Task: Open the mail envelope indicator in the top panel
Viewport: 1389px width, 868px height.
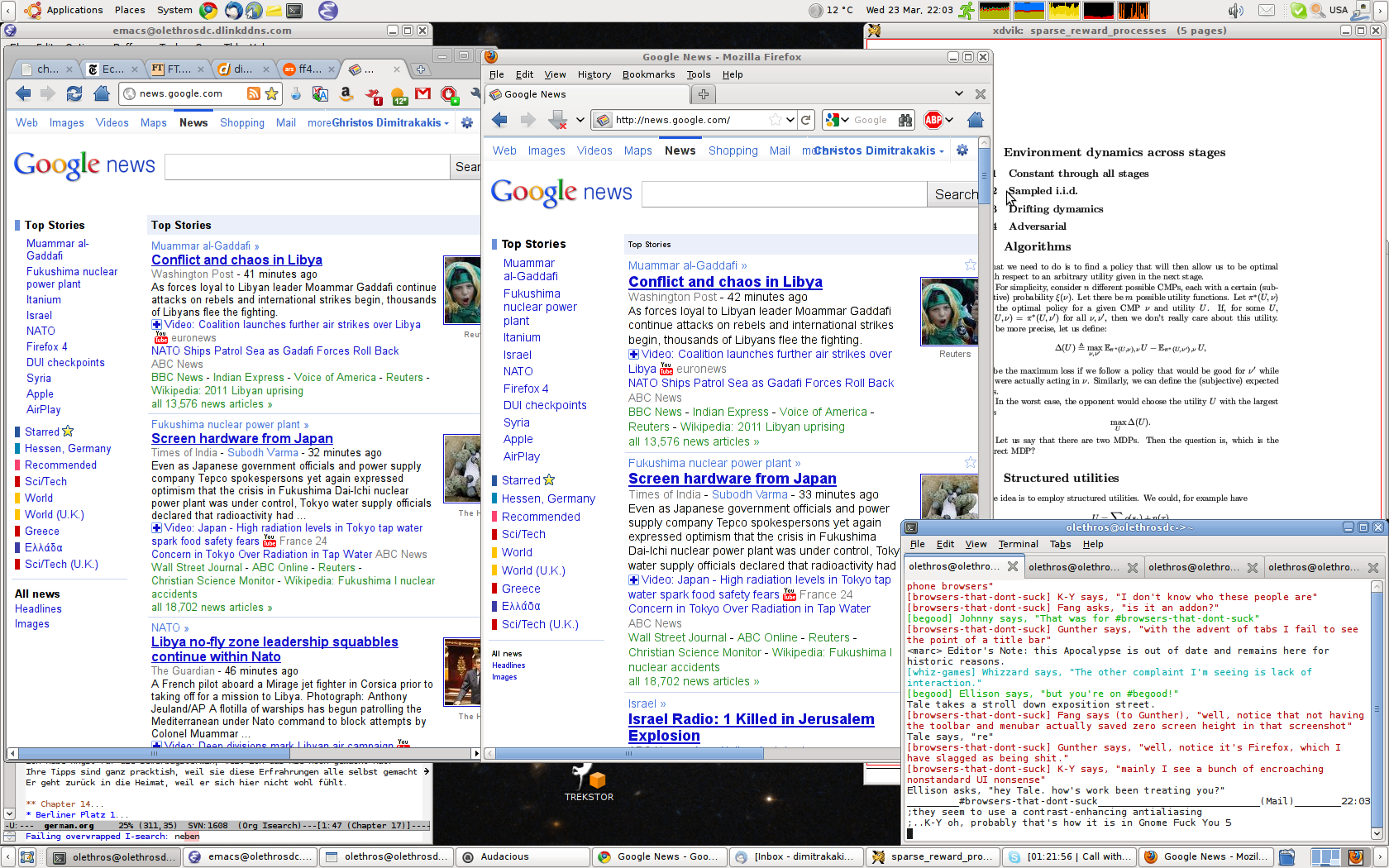Action: (1267, 11)
